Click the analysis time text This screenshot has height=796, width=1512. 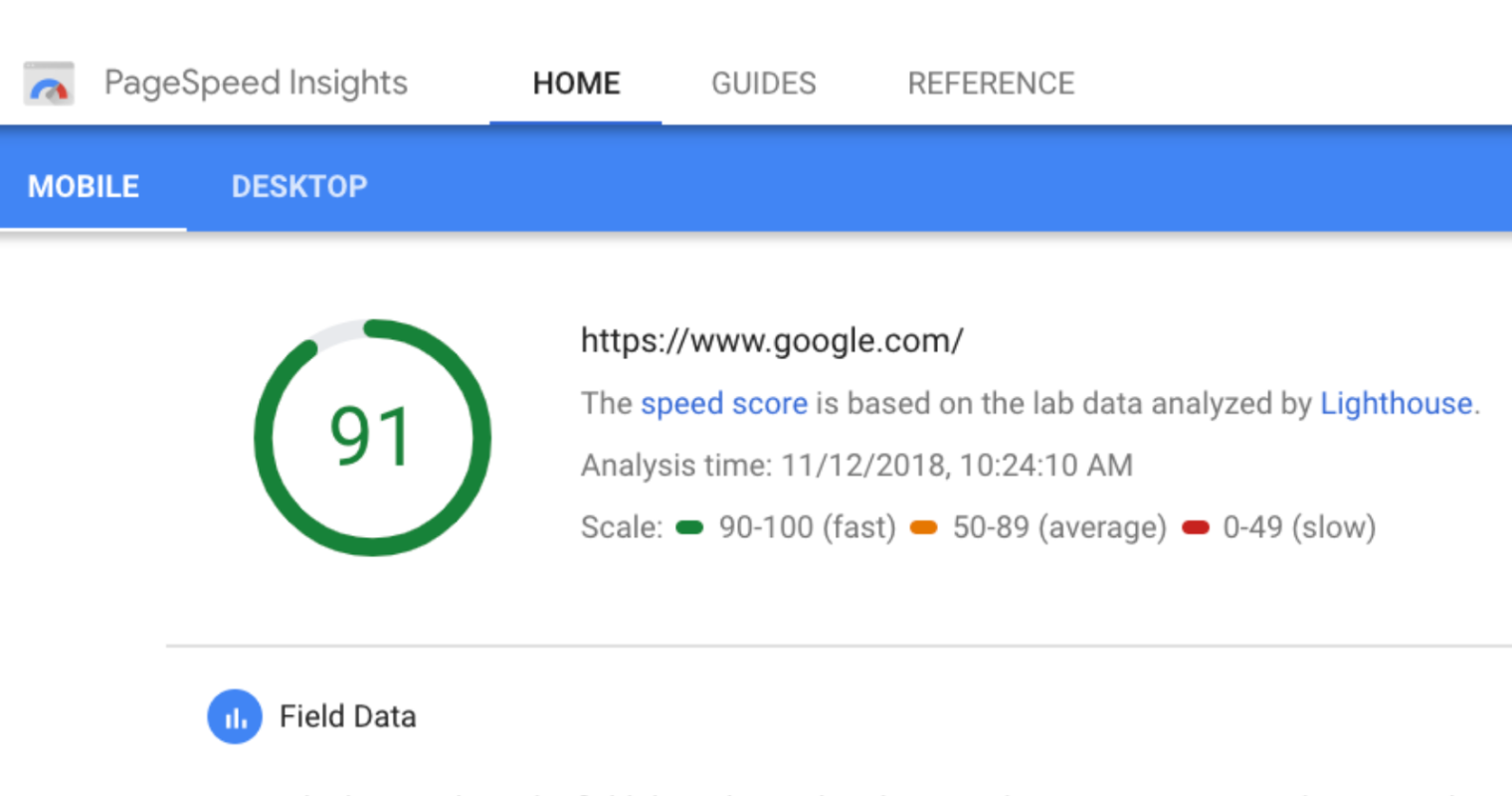point(856,465)
